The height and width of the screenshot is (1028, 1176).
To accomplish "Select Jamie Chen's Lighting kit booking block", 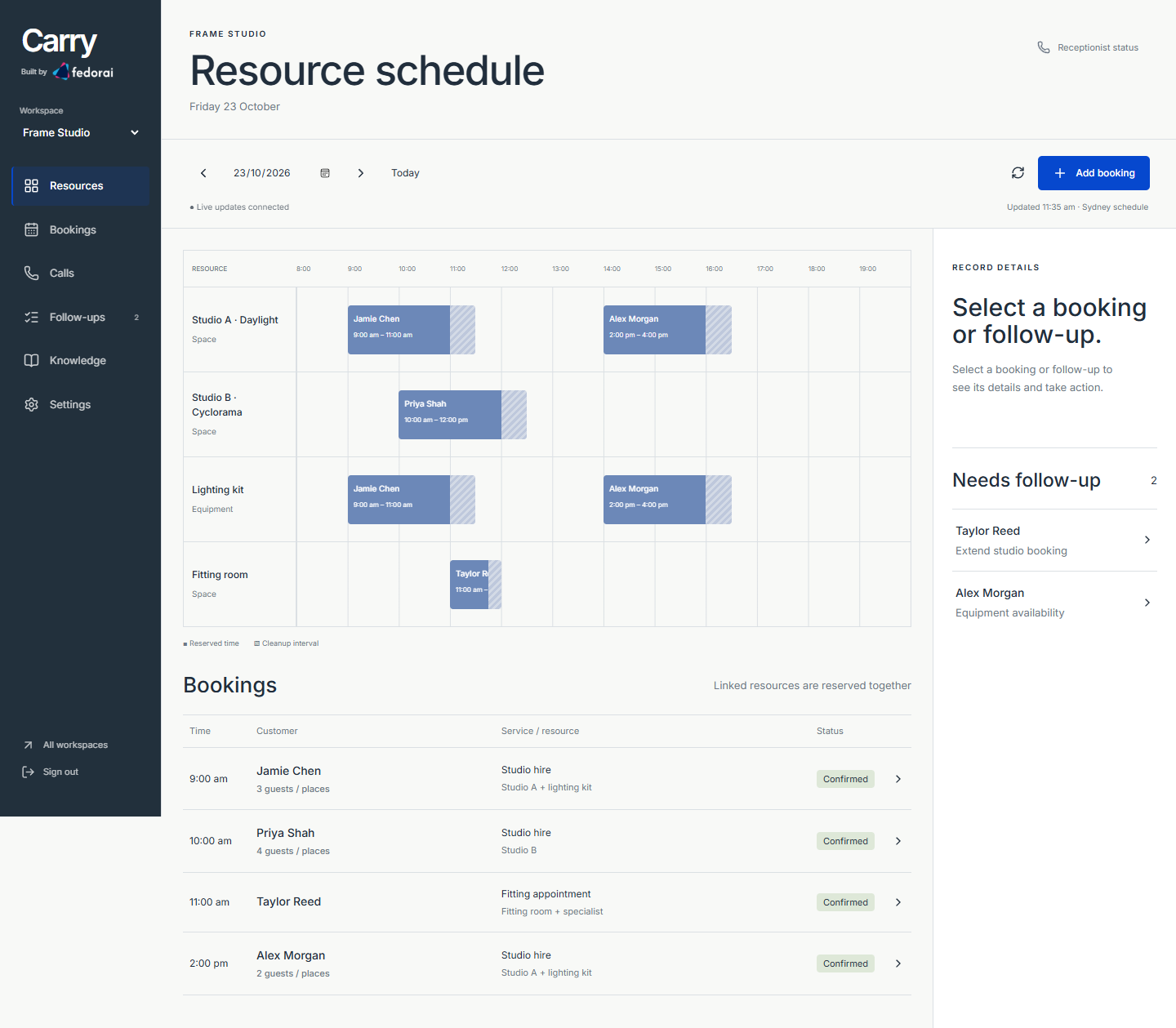I will pos(412,500).
